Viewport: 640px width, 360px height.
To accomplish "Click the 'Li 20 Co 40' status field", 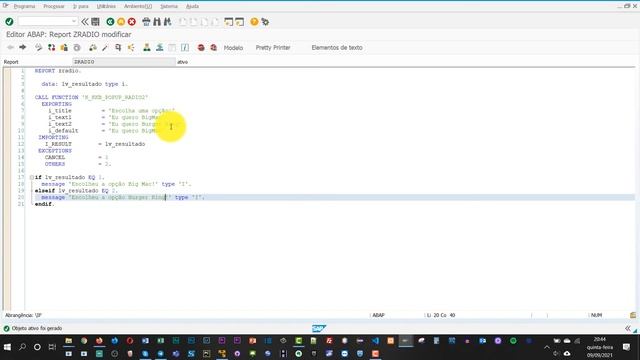I will coord(441,315).
